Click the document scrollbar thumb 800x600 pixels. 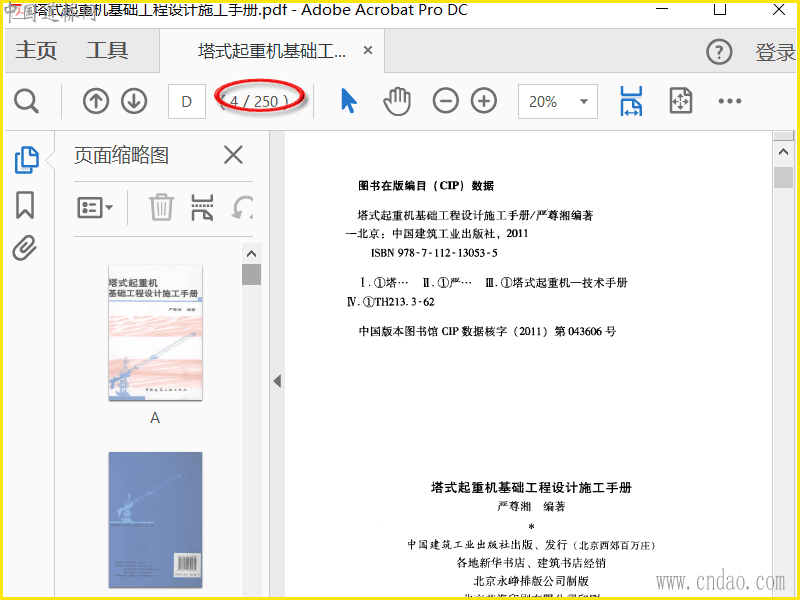[x=783, y=178]
